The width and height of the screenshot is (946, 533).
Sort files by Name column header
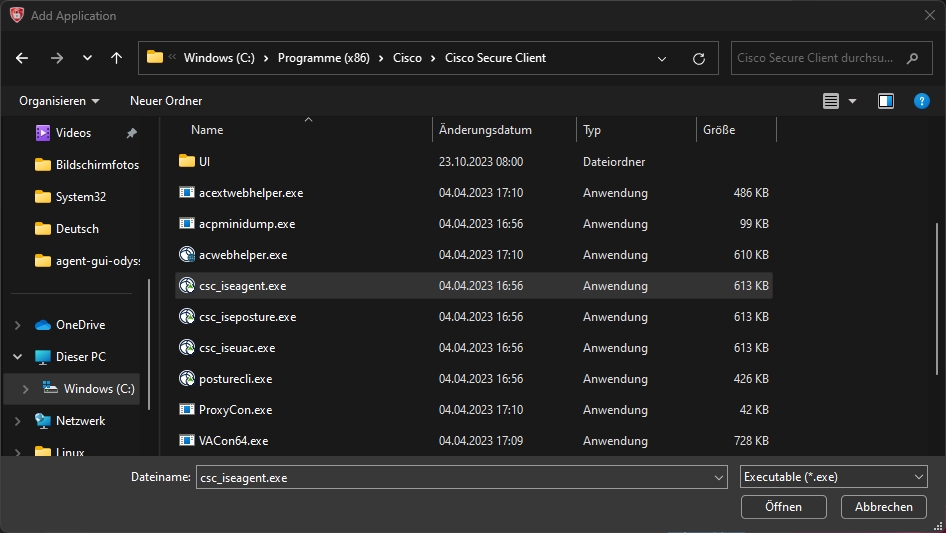207,130
